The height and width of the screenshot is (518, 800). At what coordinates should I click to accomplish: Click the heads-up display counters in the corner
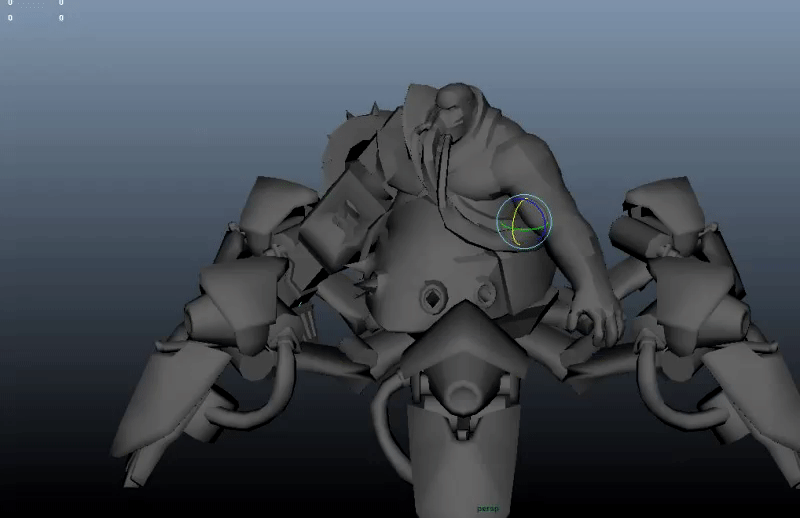tap(35, 10)
